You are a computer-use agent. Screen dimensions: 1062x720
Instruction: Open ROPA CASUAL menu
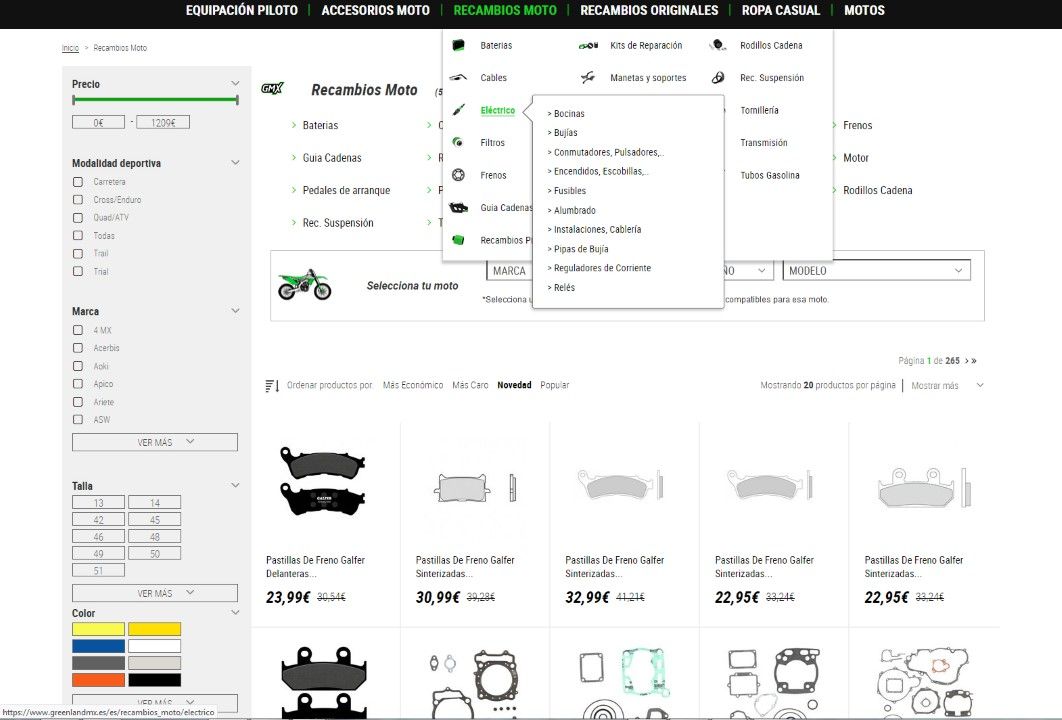click(780, 10)
